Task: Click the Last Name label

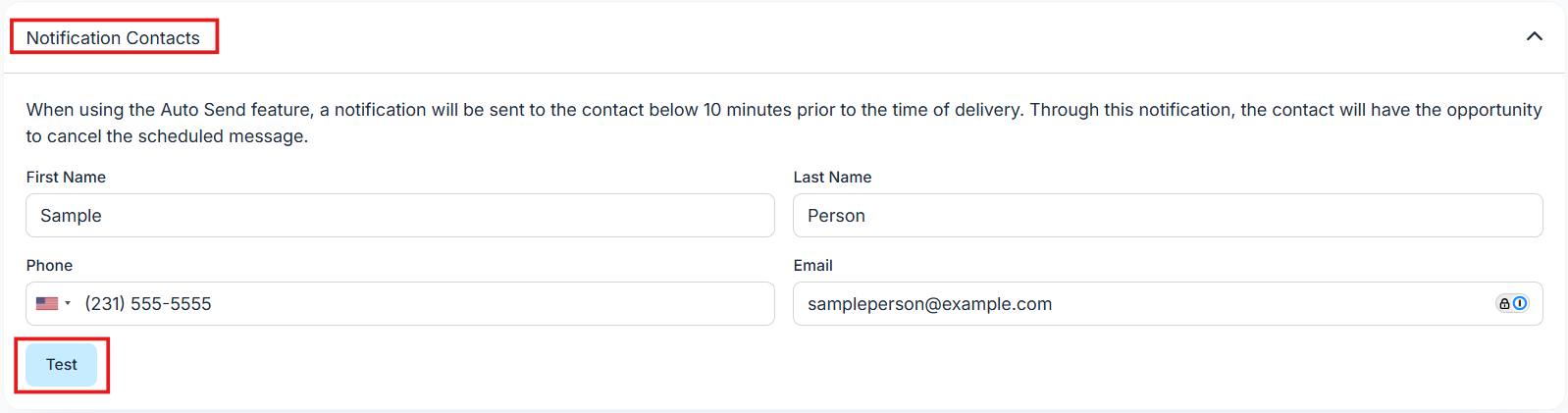Action: pos(832,178)
